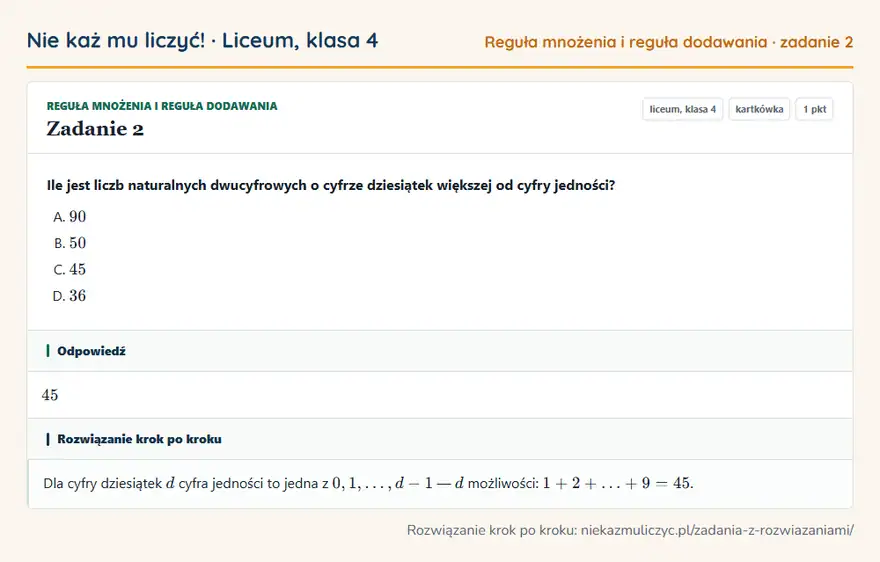Click the question text about 'liczb naturalnych dwucyfrowych'
This screenshot has width=880, height=562.
[331, 186]
